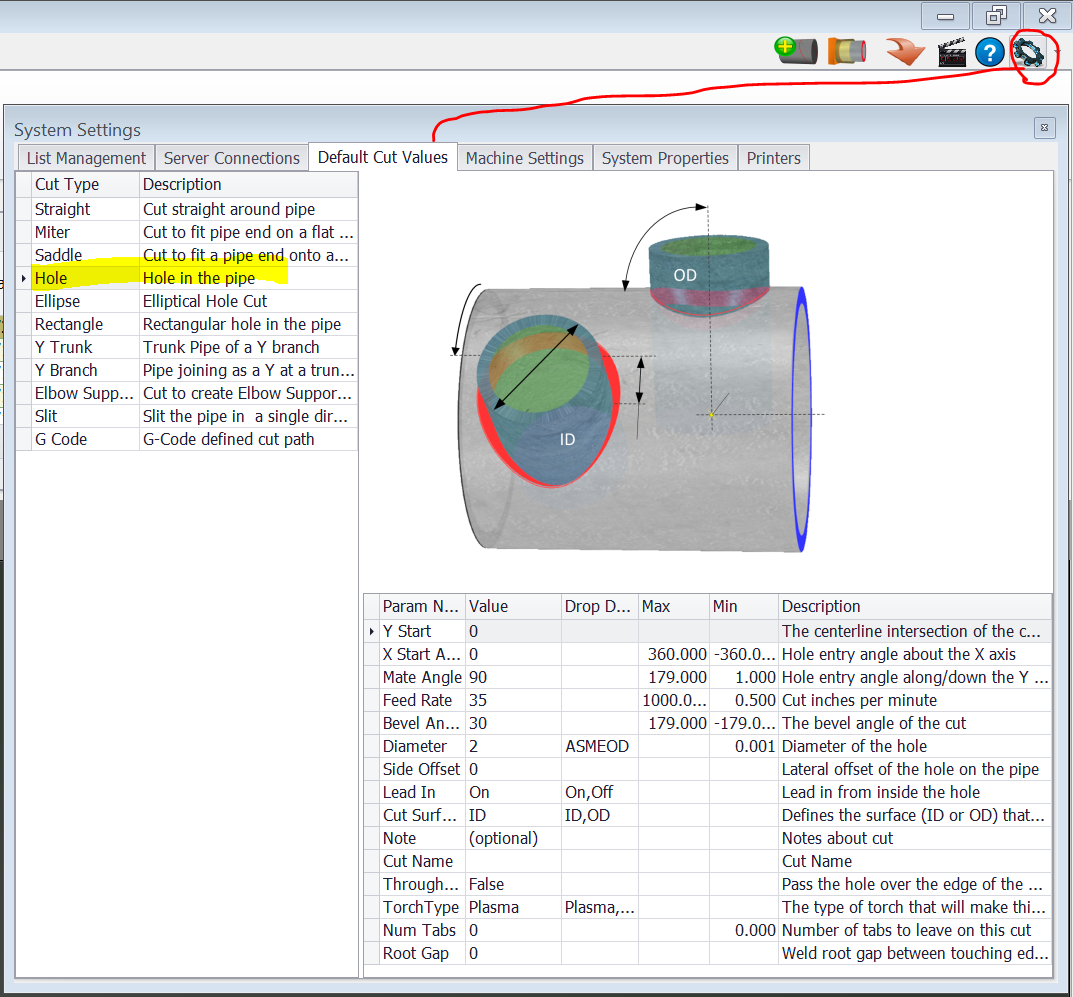
Task: Open dropdown arrow beside gear icon
Action: [1058, 53]
